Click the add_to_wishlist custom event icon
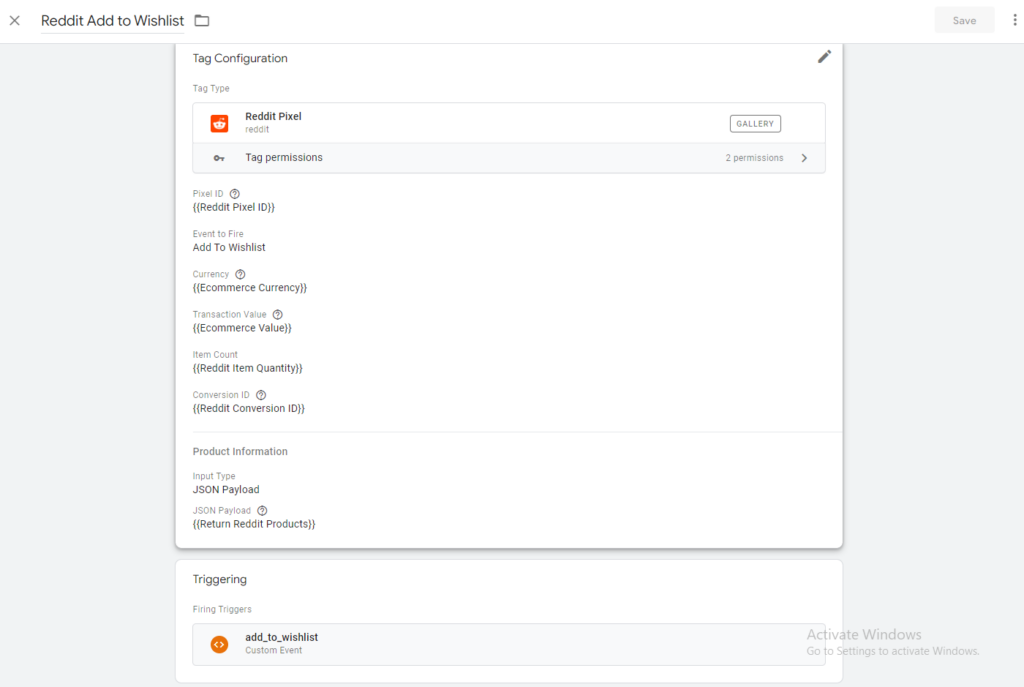Viewport: 1024px width, 687px height. [x=219, y=644]
